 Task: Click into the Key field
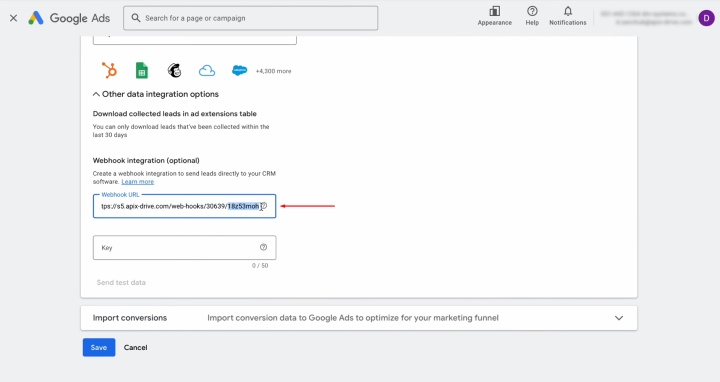(x=185, y=247)
